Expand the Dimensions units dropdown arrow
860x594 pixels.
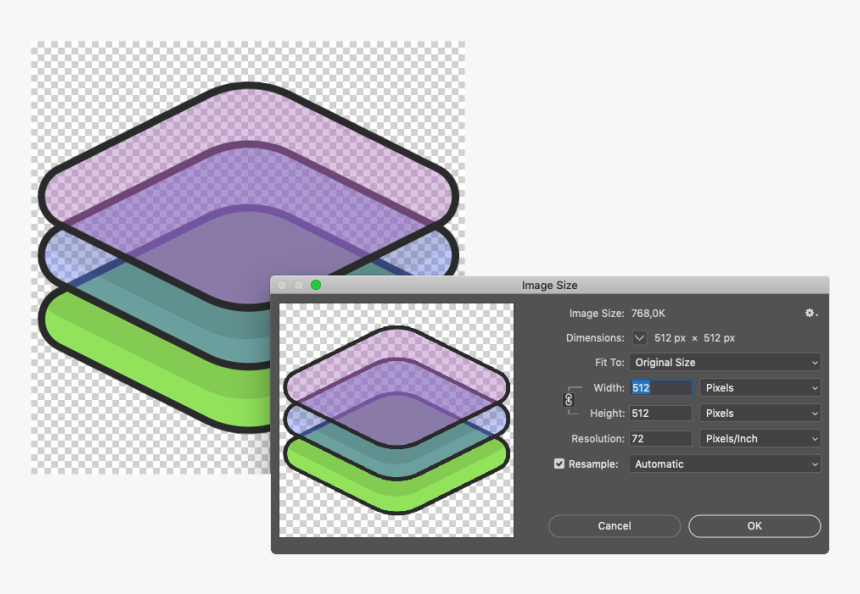tap(639, 338)
